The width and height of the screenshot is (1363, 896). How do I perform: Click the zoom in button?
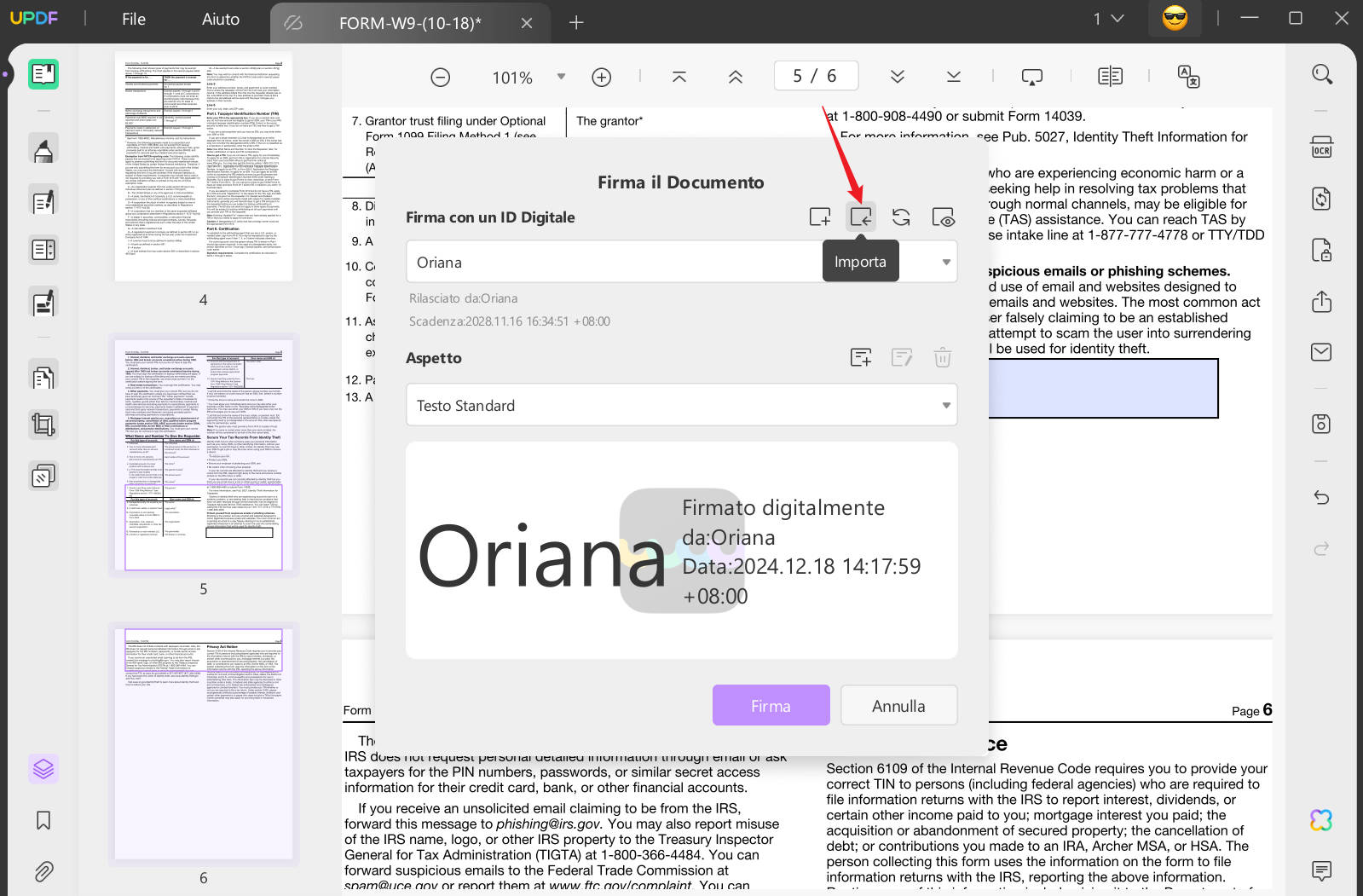tap(602, 78)
